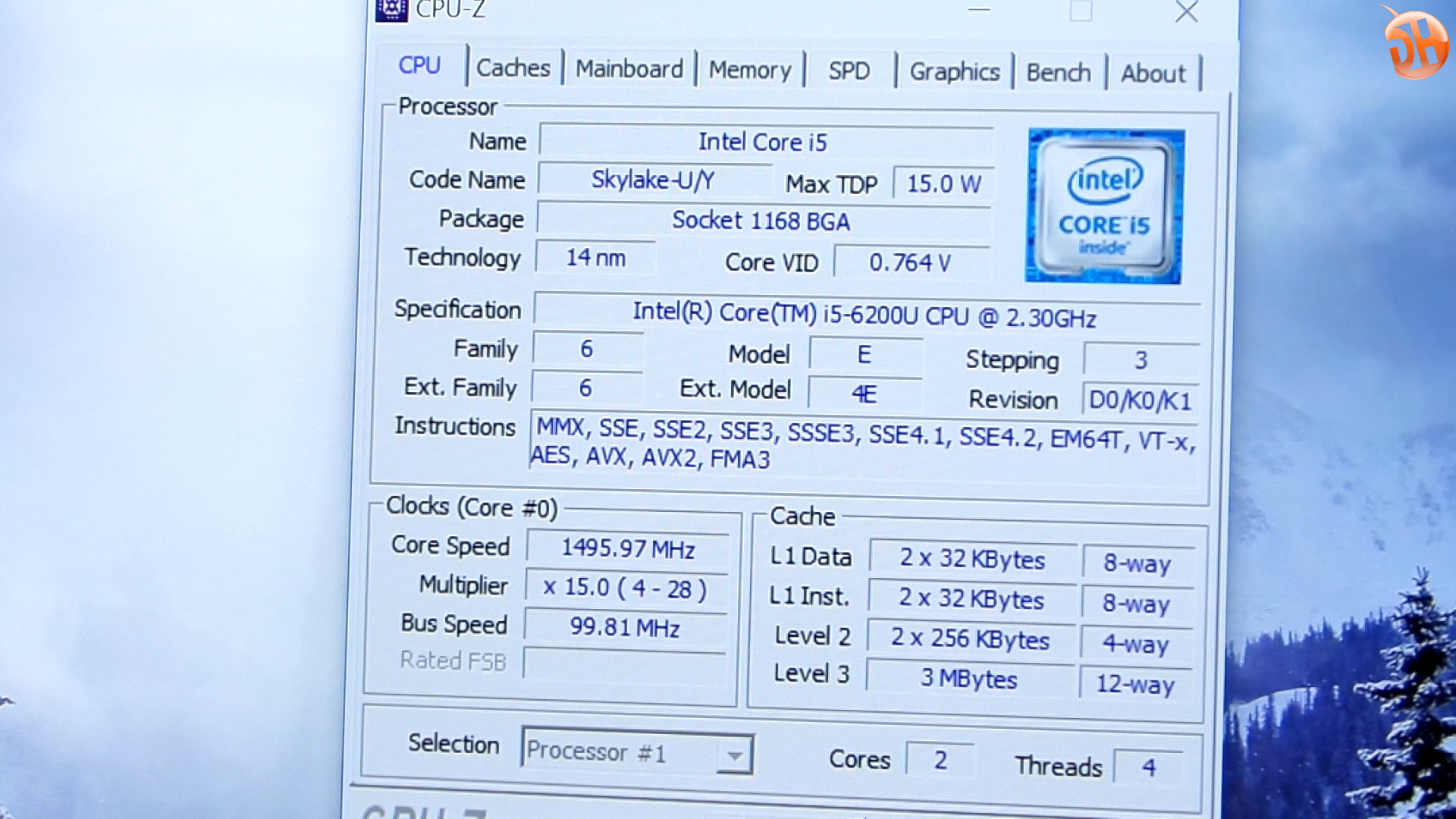Switch to Graphics tab
The height and width of the screenshot is (819, 1456).
coord(953,70)
